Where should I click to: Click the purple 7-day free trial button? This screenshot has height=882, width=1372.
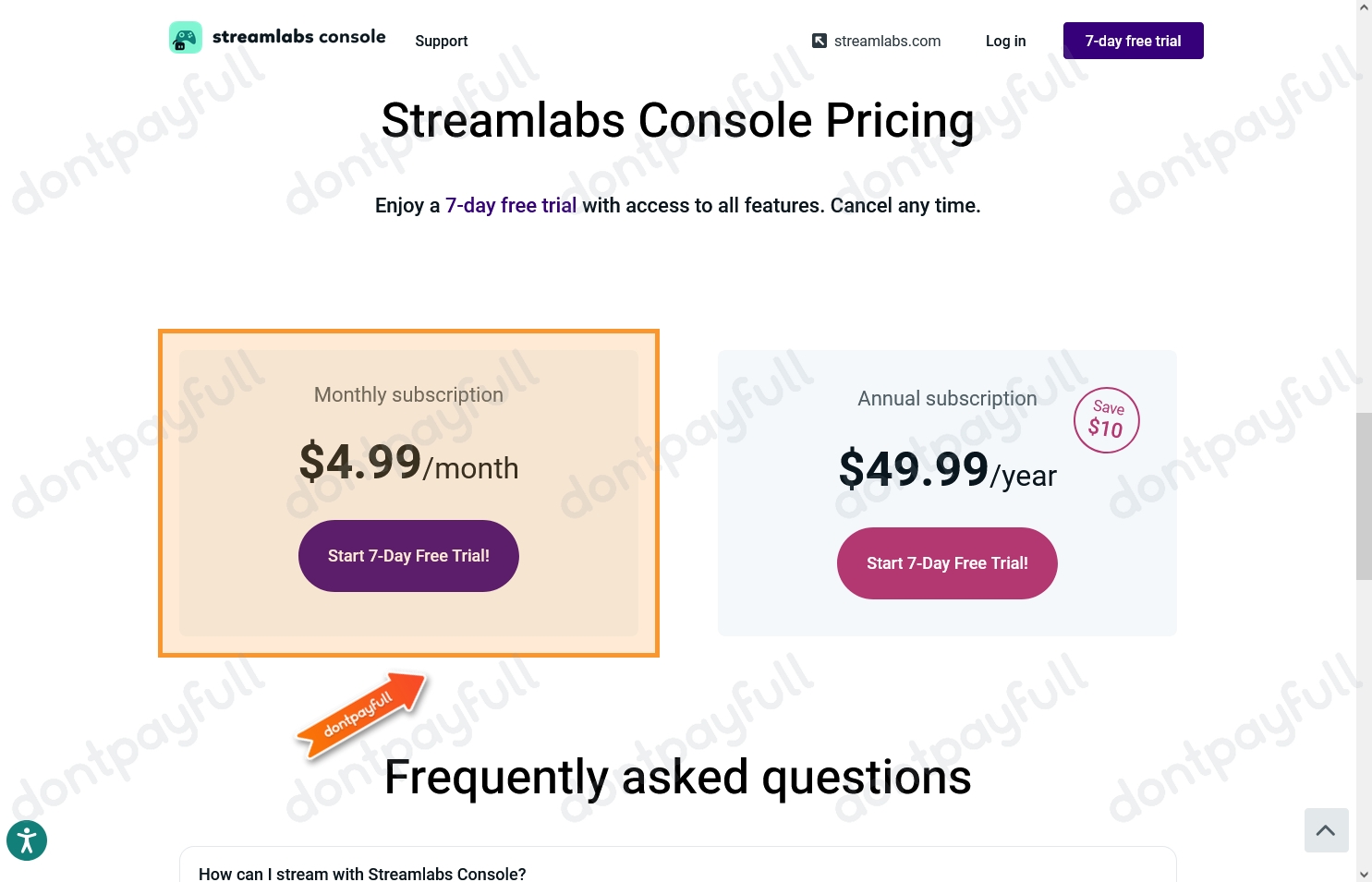(1133, 41)
